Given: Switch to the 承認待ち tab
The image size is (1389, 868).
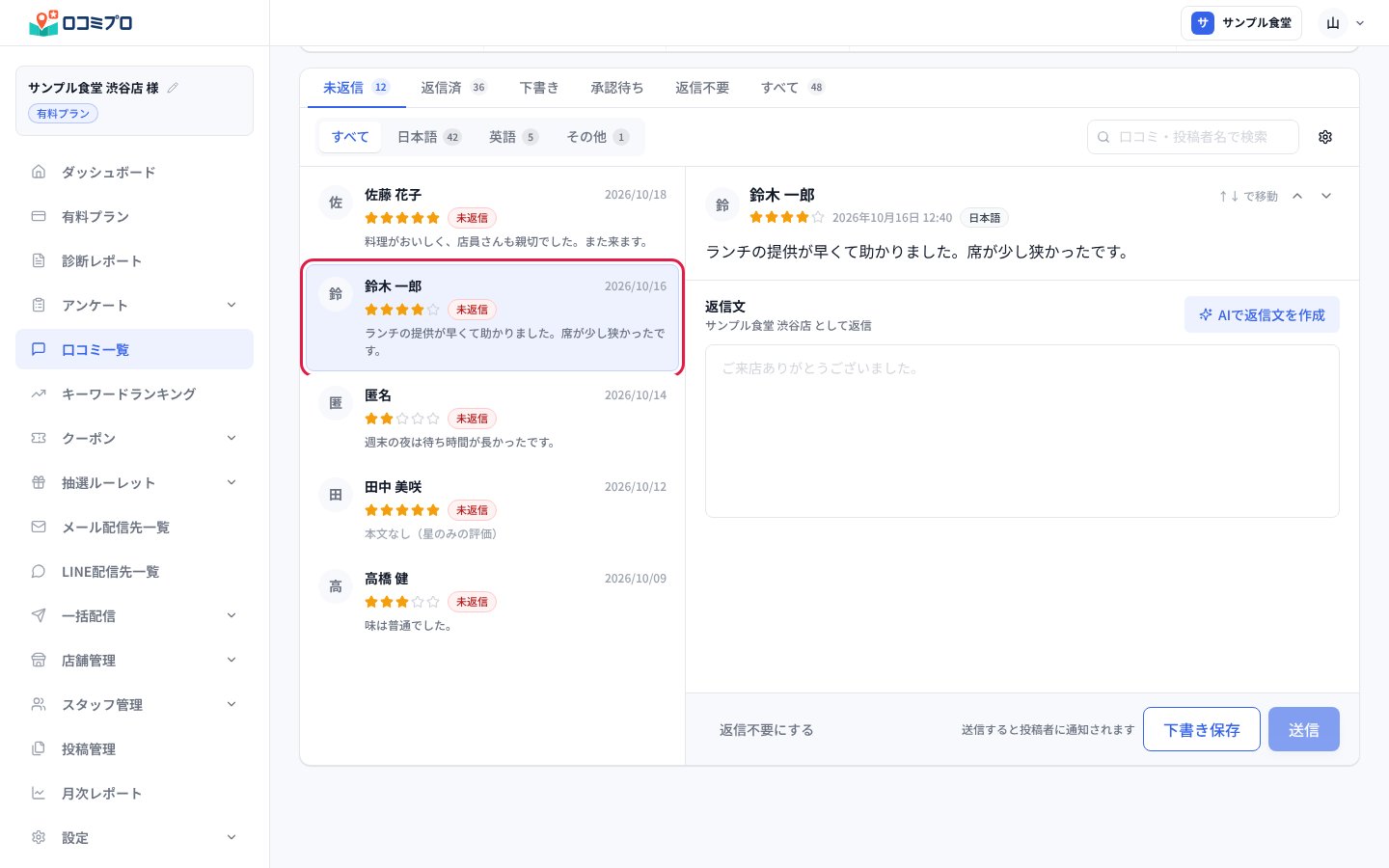Looking at the screenshot, I should coord(617,88).
